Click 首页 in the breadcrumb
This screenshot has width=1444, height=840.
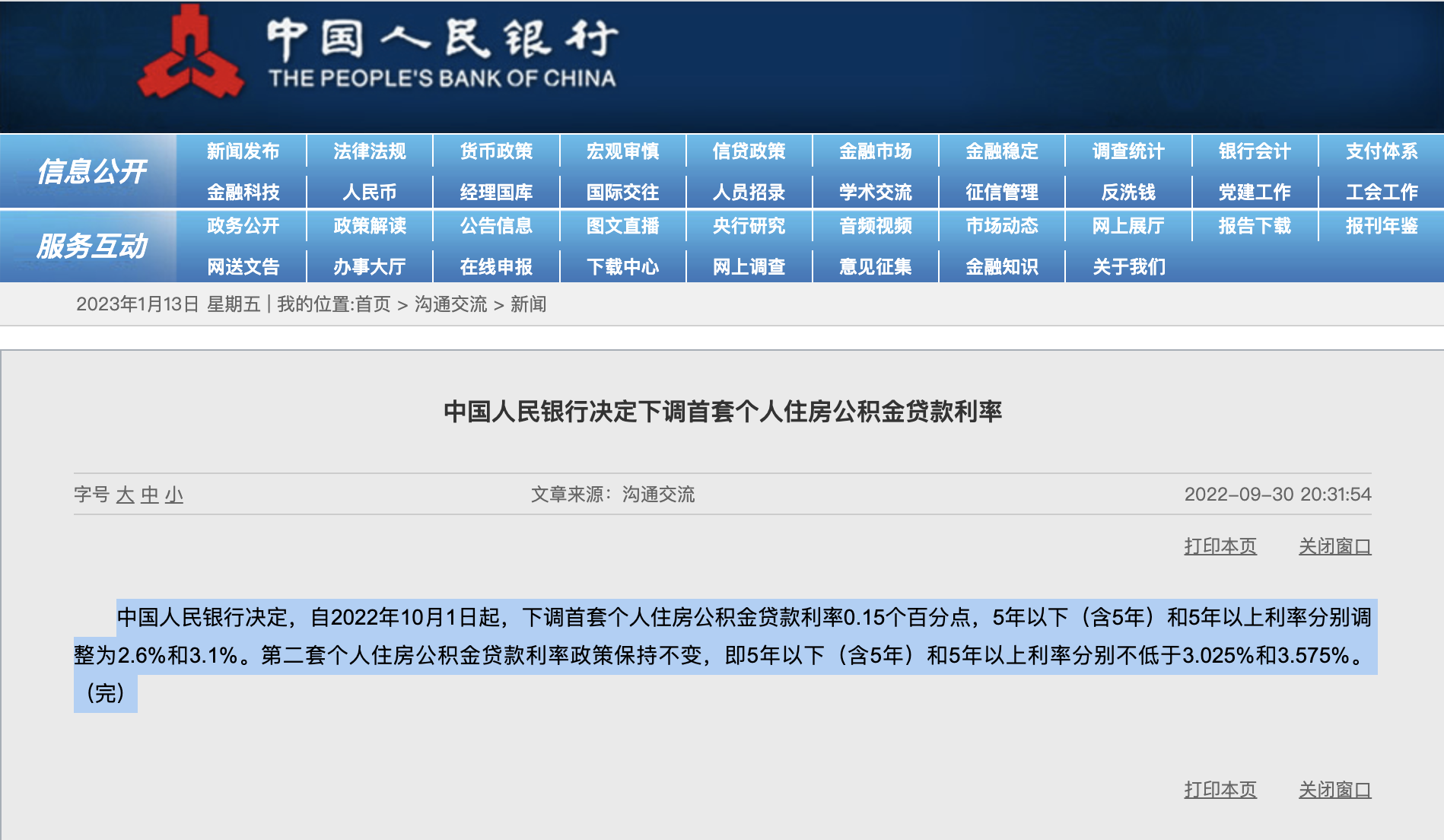pos(373,304)
